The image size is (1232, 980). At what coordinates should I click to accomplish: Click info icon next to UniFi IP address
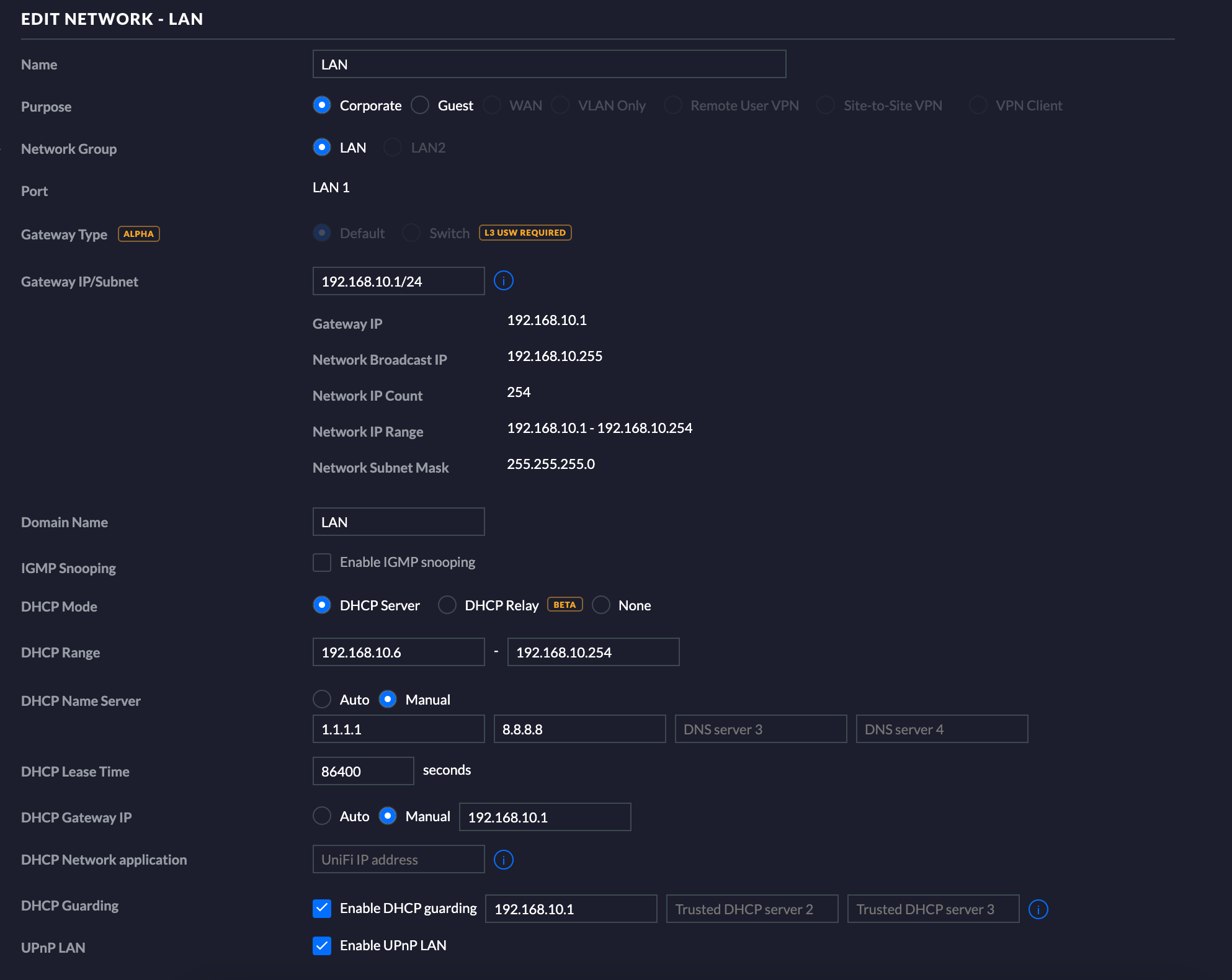pyautogui.click(x=503, y=860)
